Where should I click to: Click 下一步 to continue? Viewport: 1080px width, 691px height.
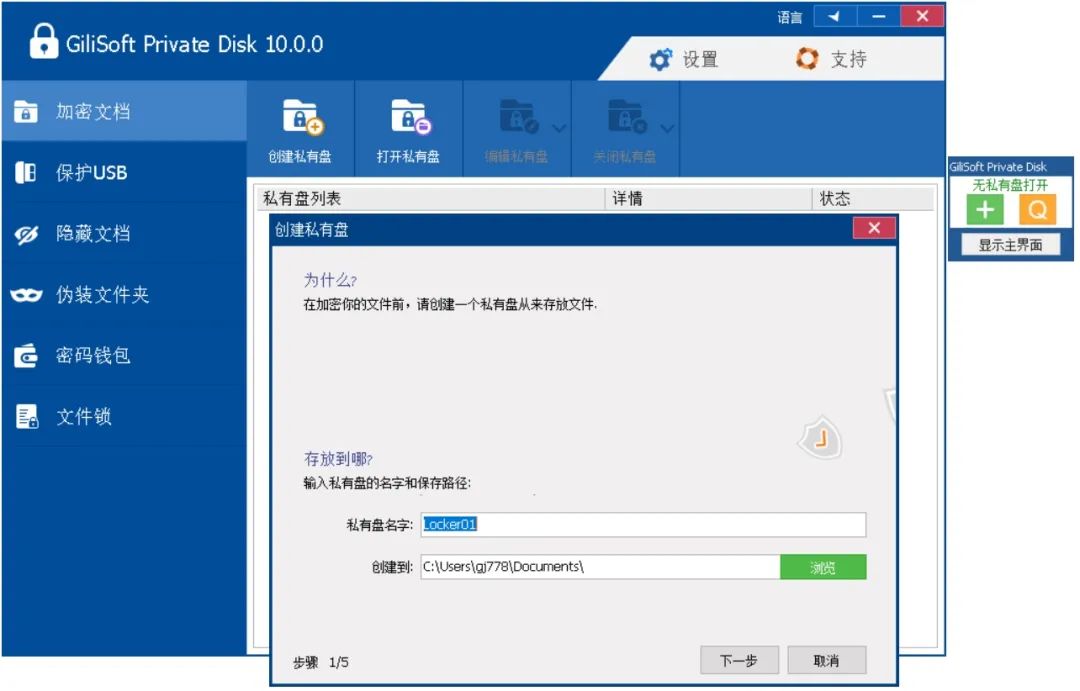point(739,661)
